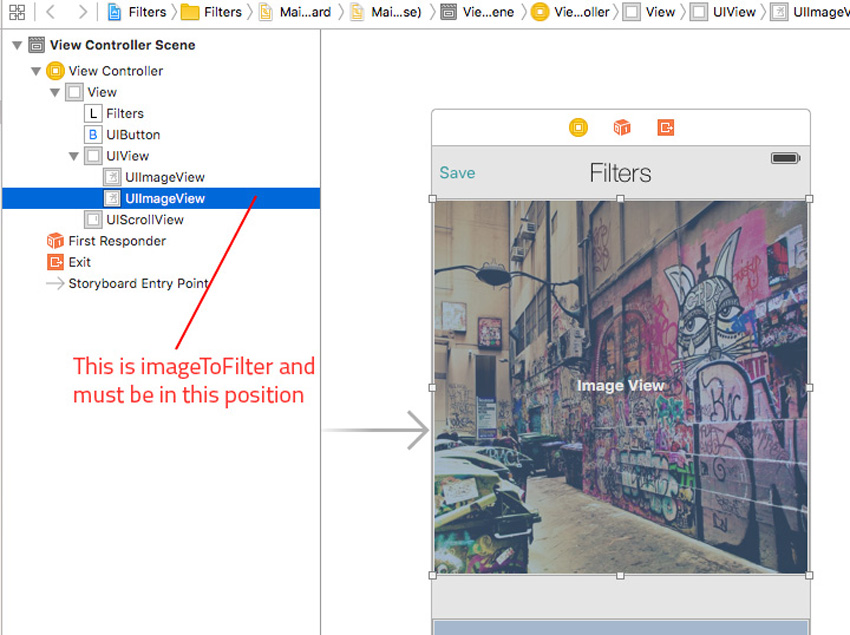This screenshot has height=635, width=850.
Task: Click the UIScrollView row icon
Action: [93, 220]
